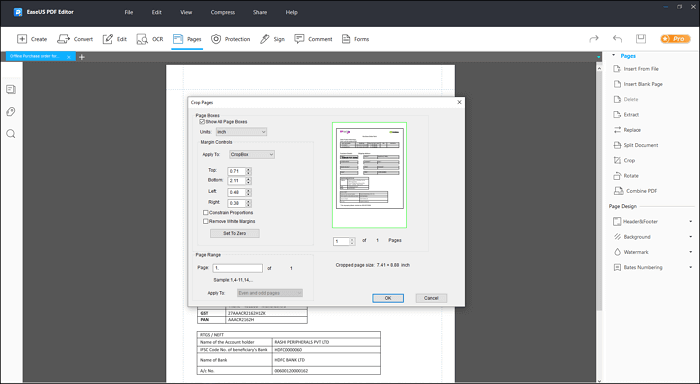700x384 pixels.
Task: Expand Watermark options
Action: (x=691, y=252)
